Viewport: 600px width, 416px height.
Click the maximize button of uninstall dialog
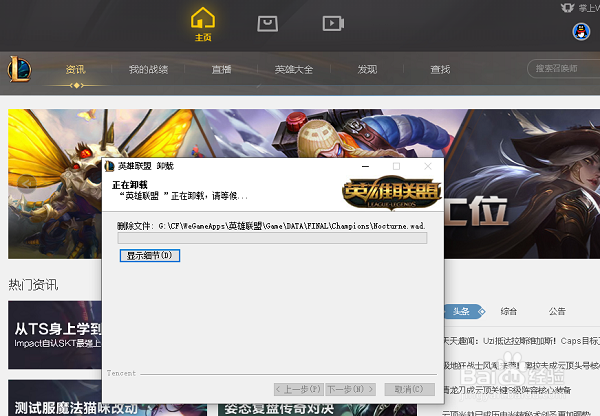click(x=396, y=166)
